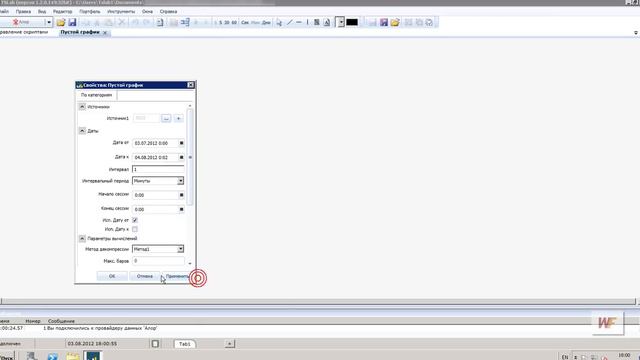Click the ellipsis browse button for Источник1

click(166, 118)
